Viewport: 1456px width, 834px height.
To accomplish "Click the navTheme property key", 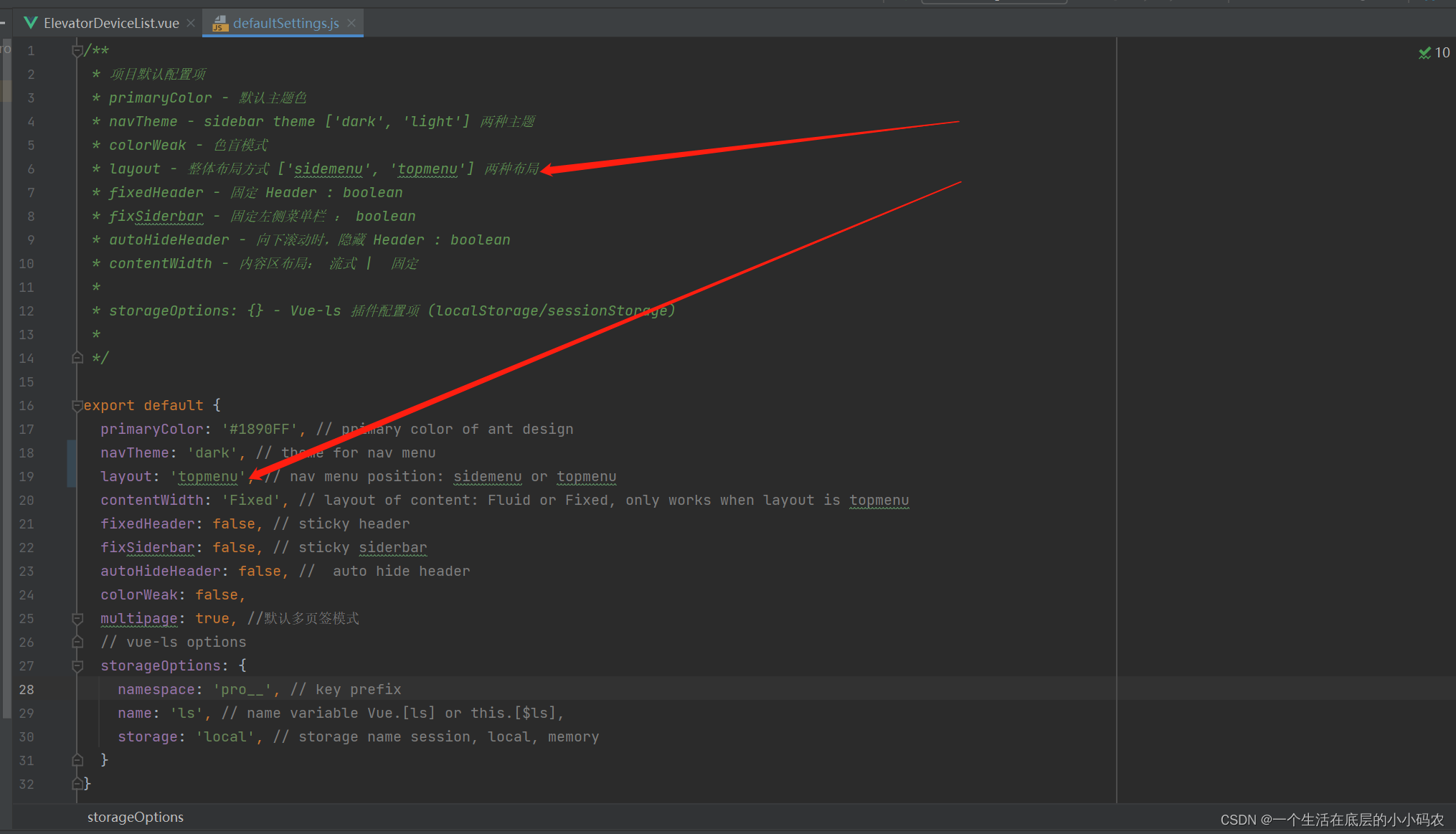I will click(135, 452).
